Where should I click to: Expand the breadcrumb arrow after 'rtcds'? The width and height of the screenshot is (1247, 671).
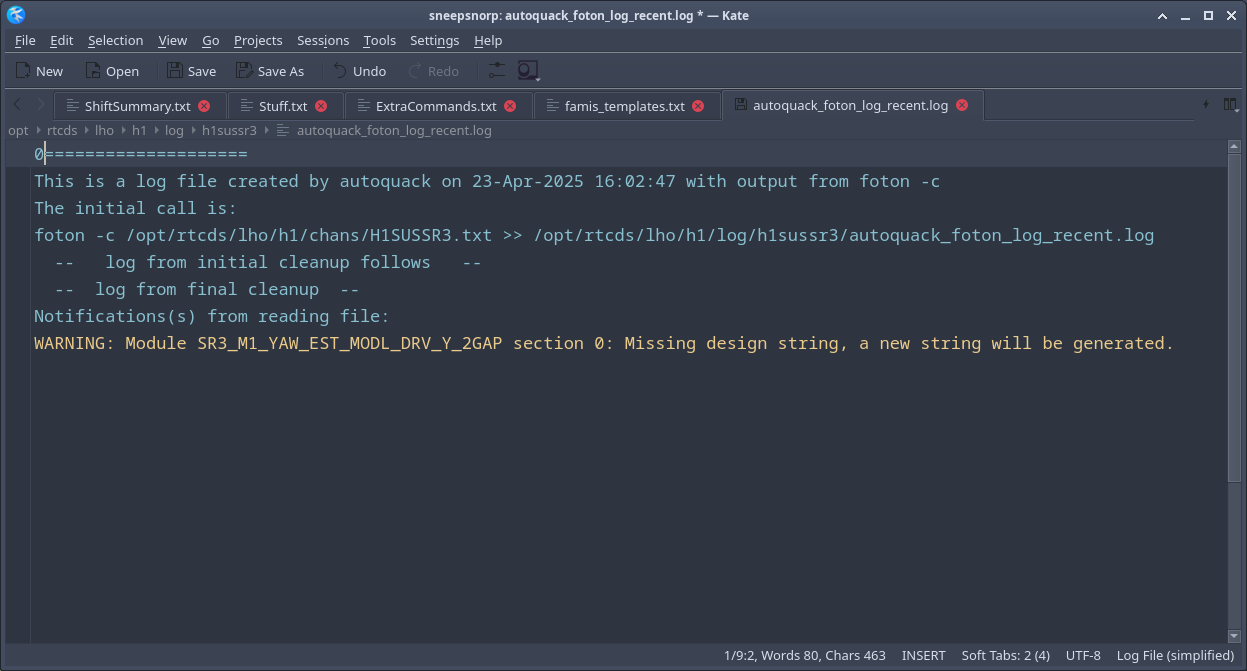pos(86,131)
